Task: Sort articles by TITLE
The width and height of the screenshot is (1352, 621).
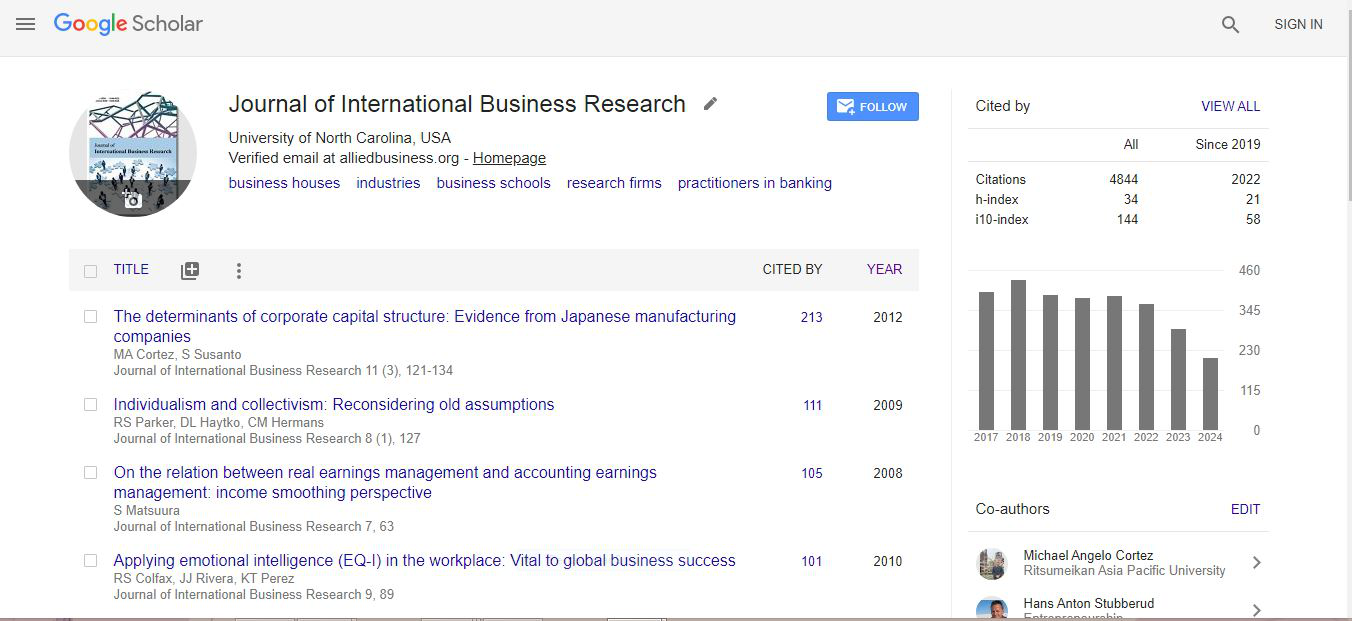Action: 131,270
